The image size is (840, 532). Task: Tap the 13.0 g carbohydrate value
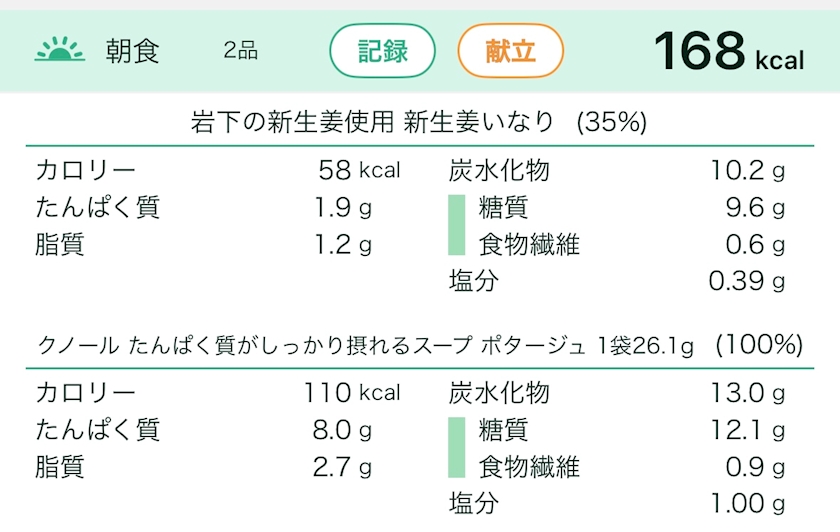click(x=747, y=393)
